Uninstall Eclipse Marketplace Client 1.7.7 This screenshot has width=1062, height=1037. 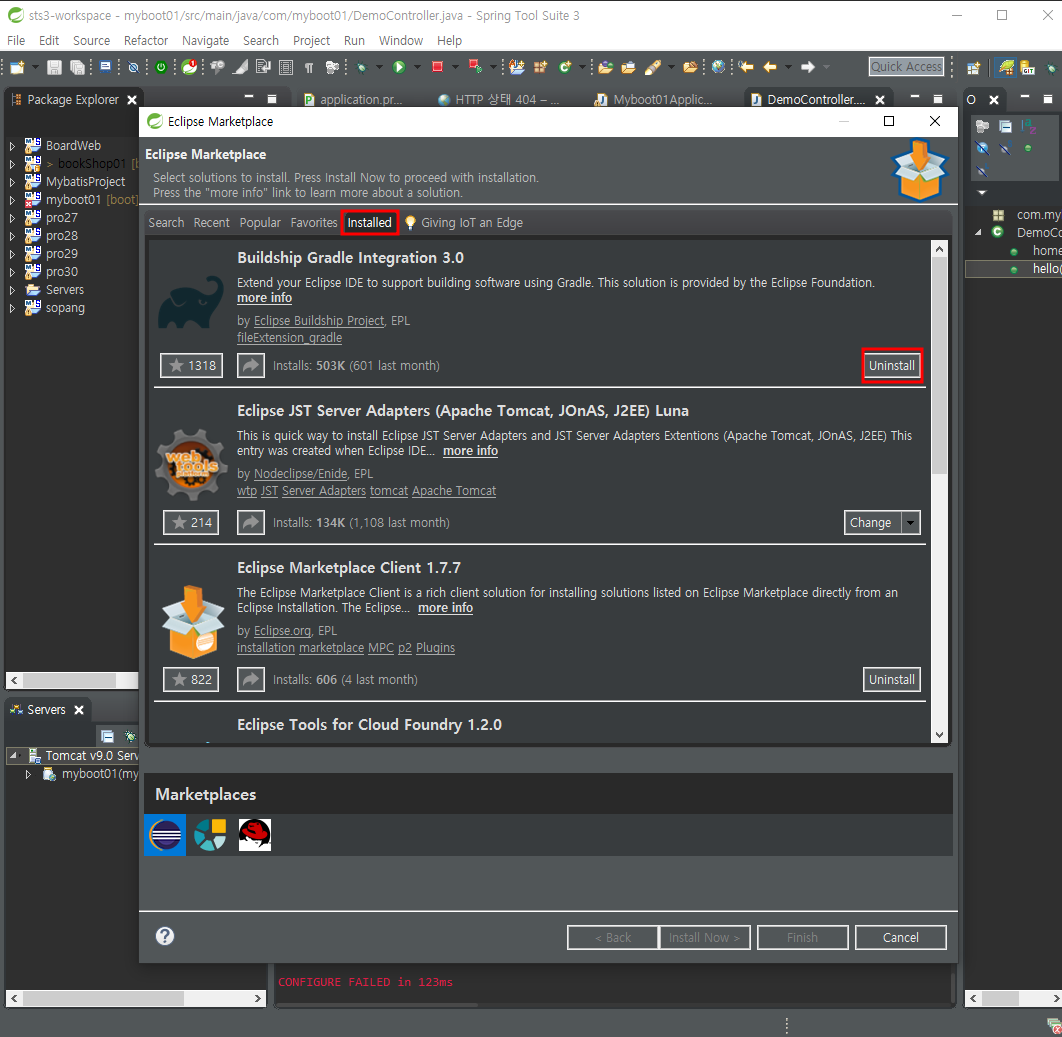click(x=891, y=679)
